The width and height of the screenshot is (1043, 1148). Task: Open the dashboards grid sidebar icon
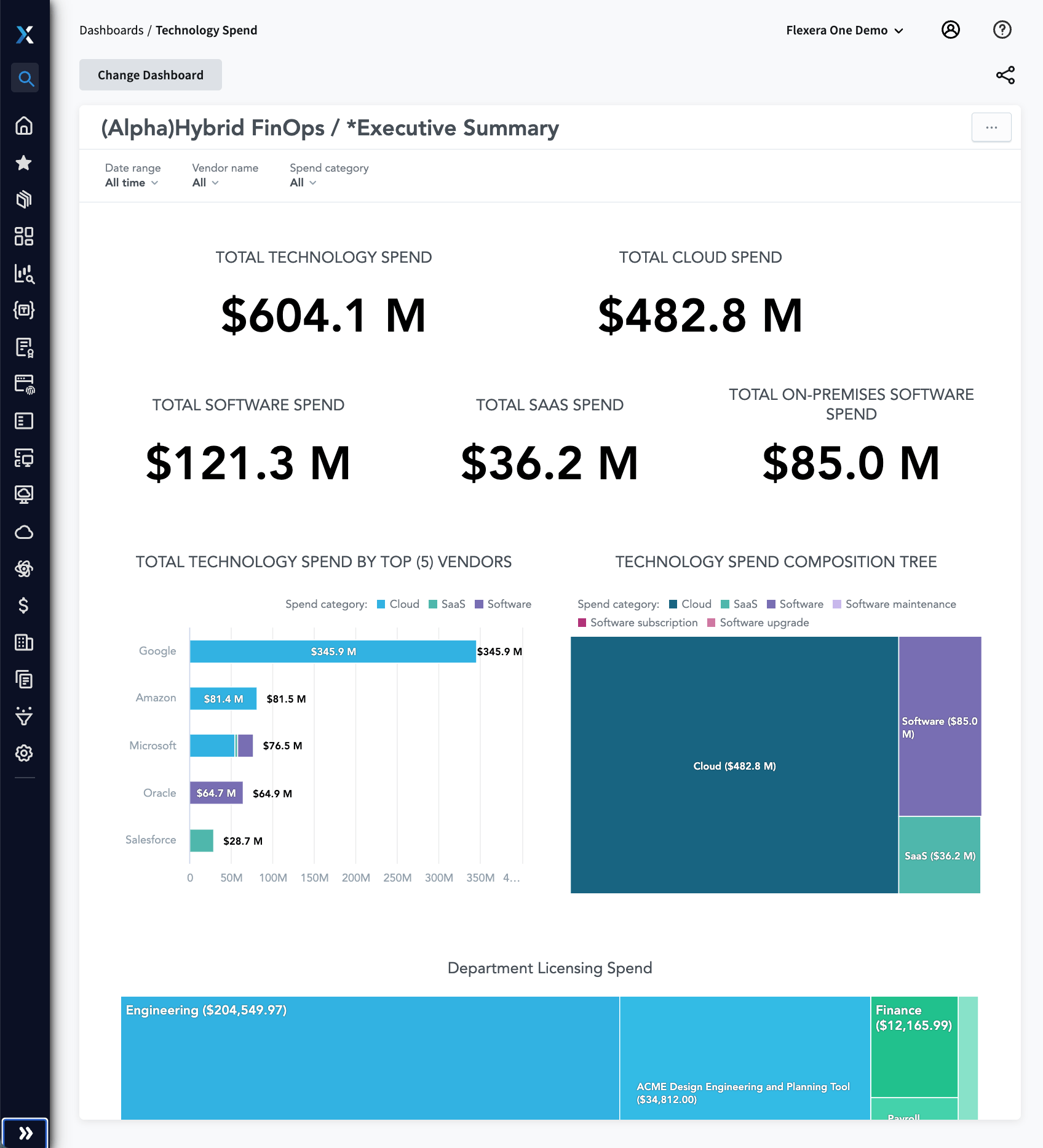click(24, 236)
